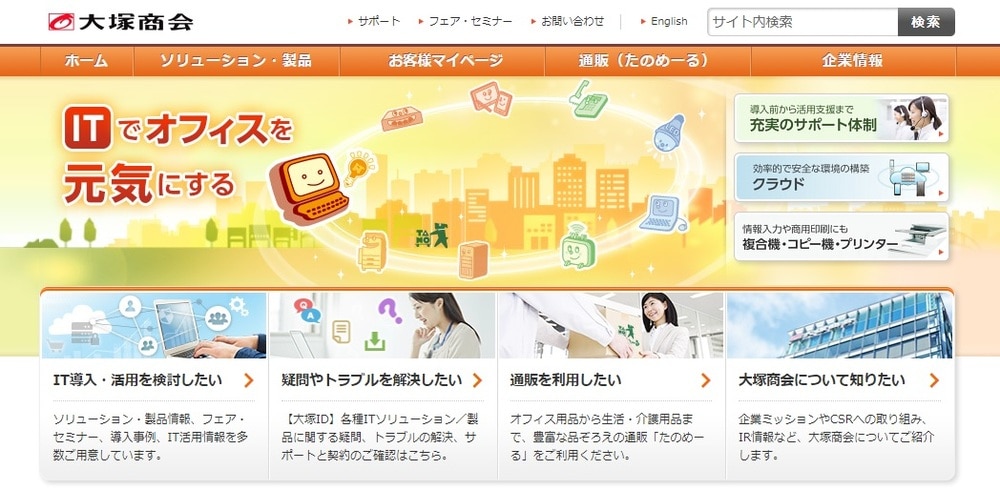Open the 充実のサポート体制 banner
Viewport: 1000px width, 490px height.
(841, 118)
